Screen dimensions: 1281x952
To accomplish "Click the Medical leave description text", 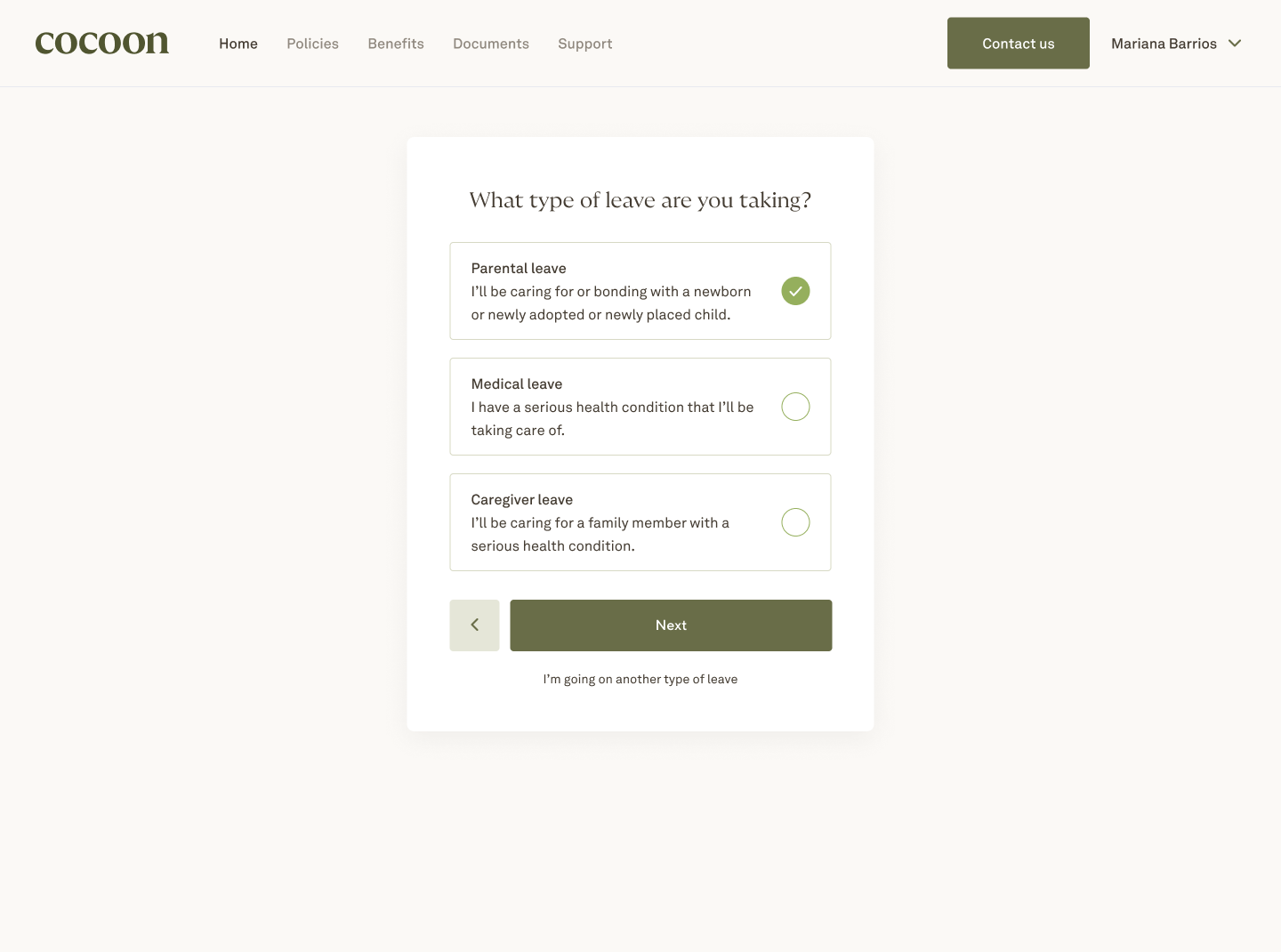I will [x=612, y=418].
